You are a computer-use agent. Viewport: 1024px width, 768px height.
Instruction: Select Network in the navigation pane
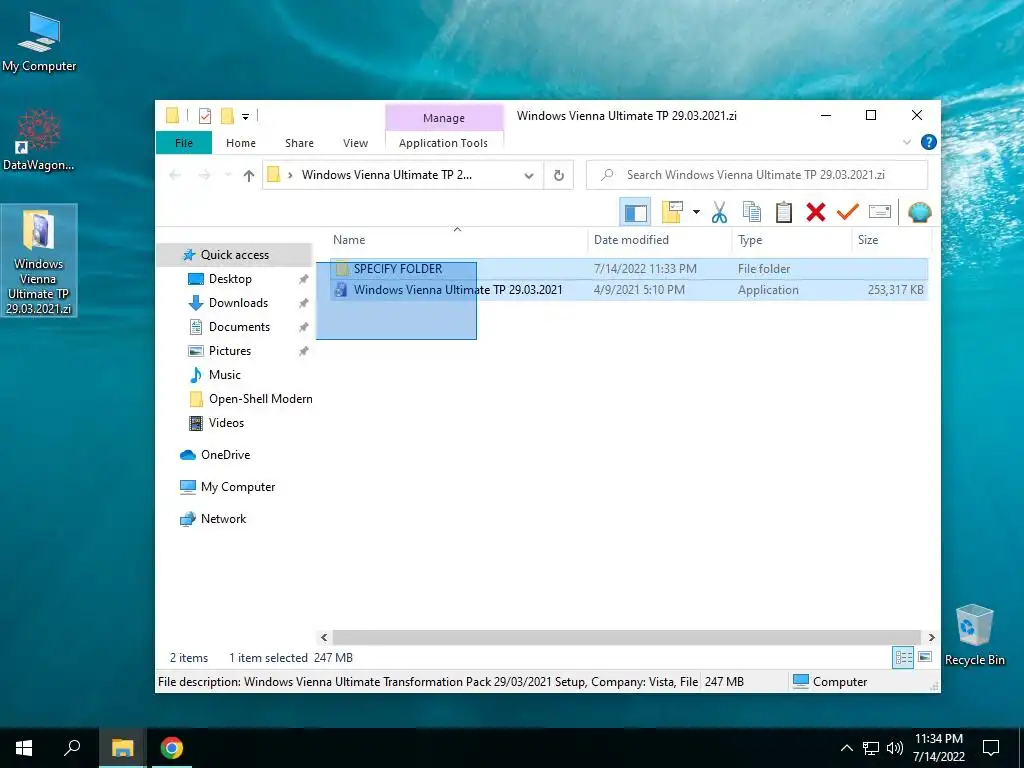[x=223, y=519]
